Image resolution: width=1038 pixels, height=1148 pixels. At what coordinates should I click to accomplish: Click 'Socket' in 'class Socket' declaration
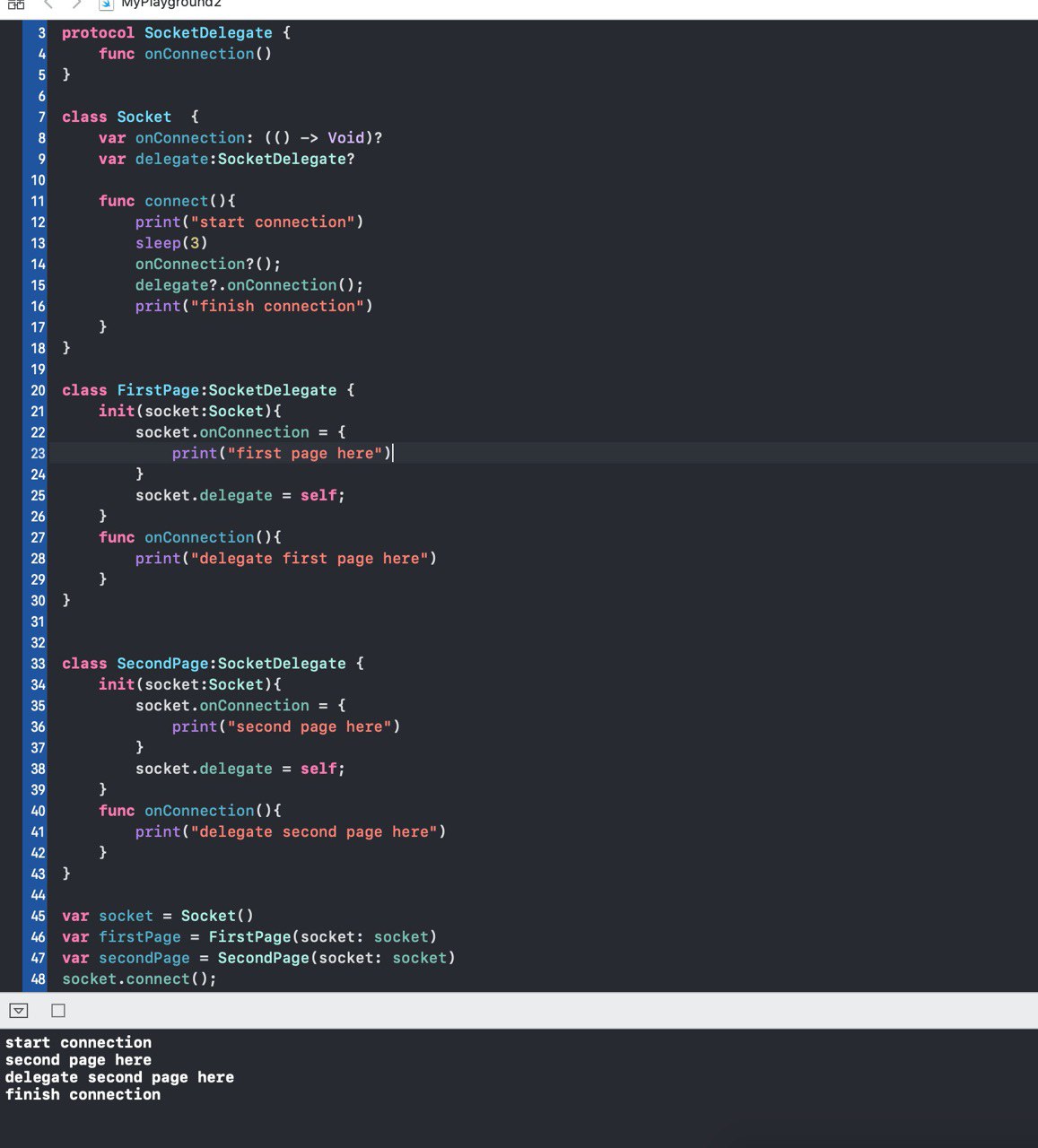point(144,117)
